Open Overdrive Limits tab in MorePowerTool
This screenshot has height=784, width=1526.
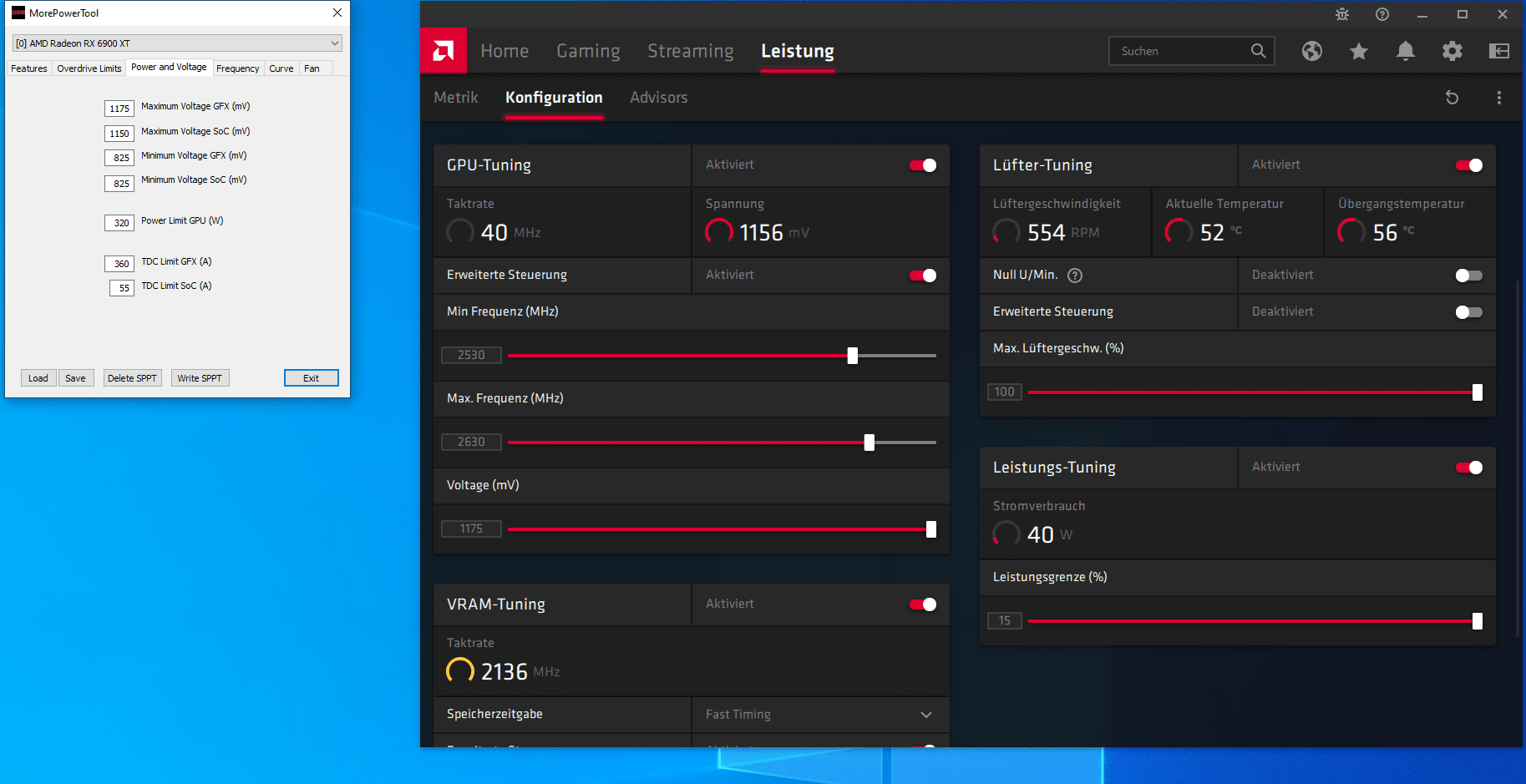(x=89, y=68)
